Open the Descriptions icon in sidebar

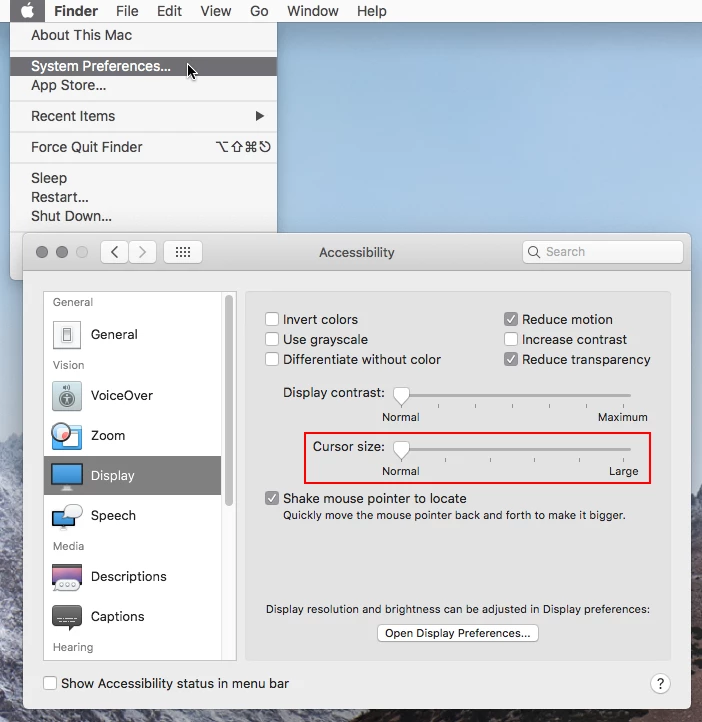67,577
